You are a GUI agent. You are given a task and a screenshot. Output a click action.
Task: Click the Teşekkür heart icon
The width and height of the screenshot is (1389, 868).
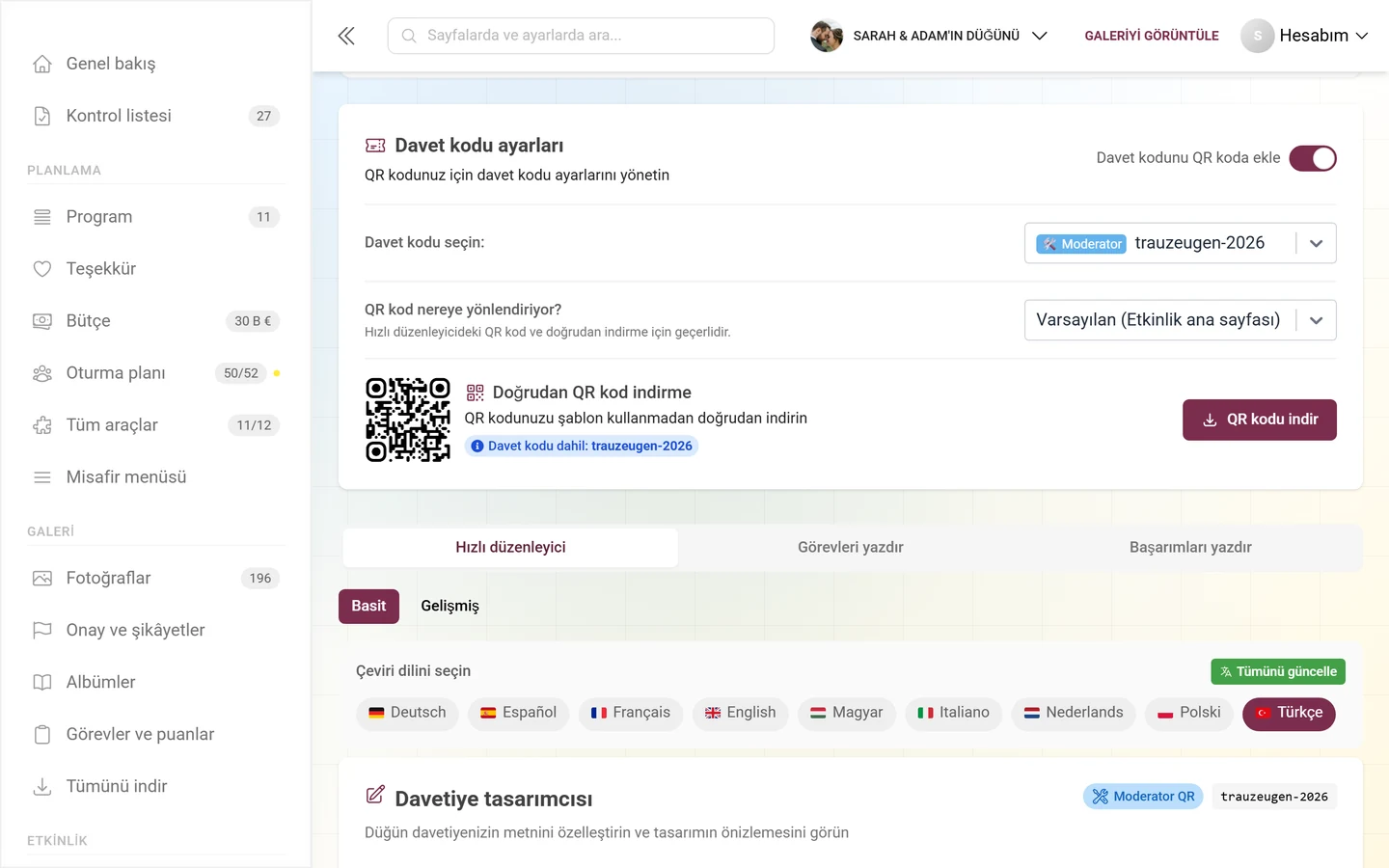click(x=42, y=269)
